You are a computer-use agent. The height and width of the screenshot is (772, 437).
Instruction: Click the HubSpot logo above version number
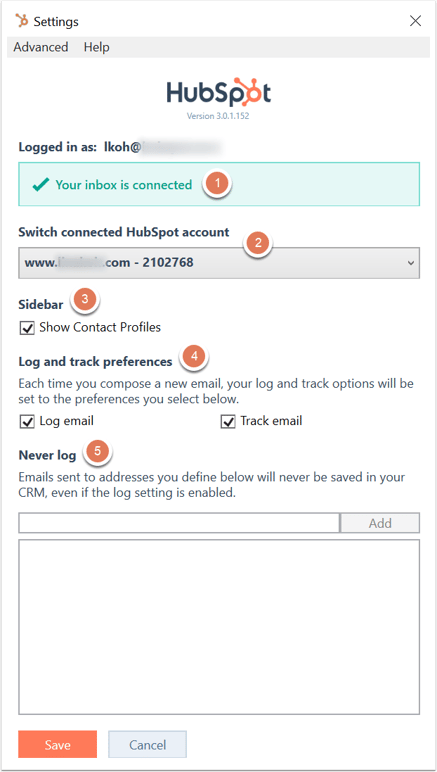tap(218, 93)
